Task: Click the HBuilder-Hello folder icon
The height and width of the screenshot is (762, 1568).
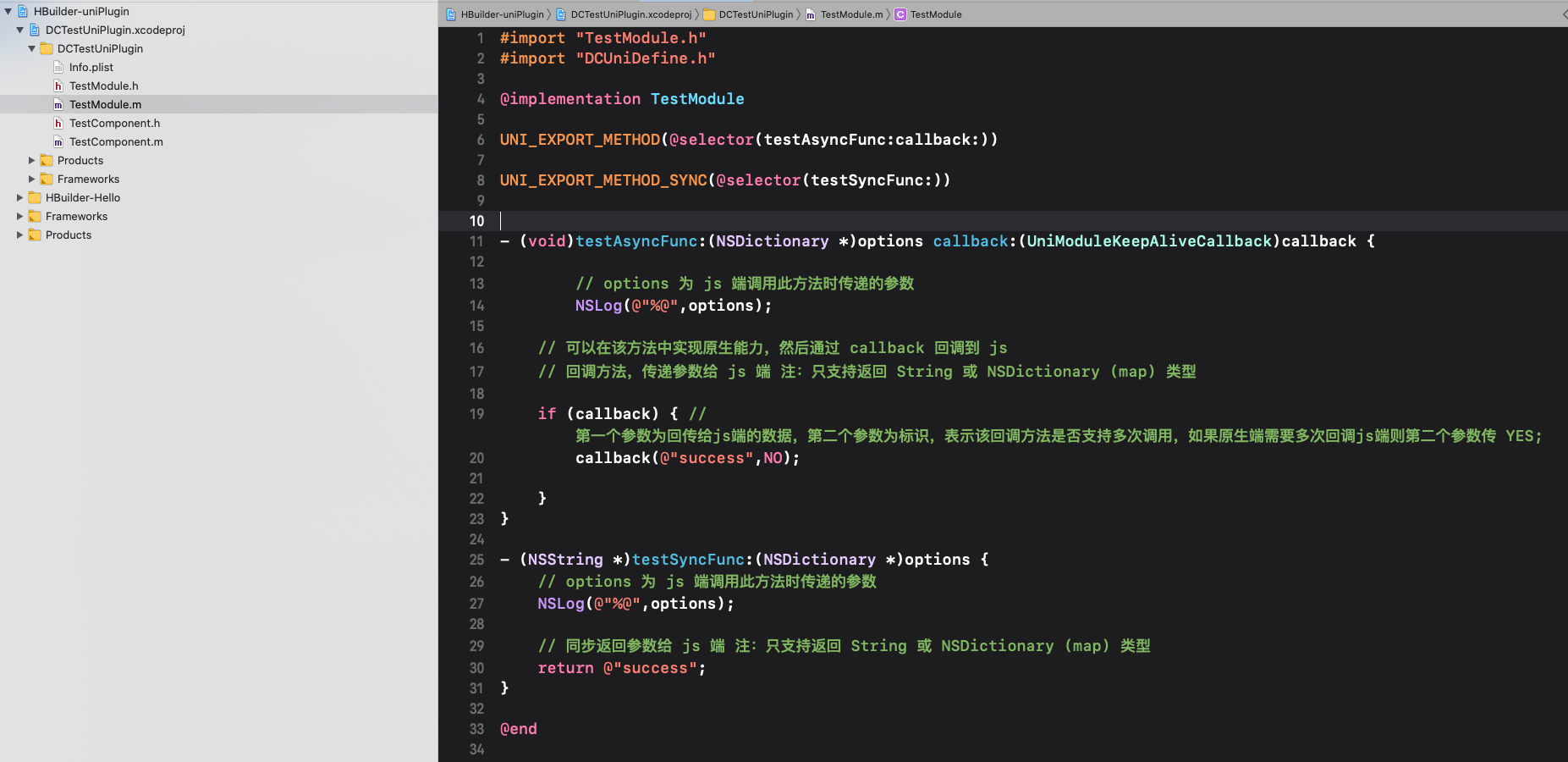Action: point(35,197)
